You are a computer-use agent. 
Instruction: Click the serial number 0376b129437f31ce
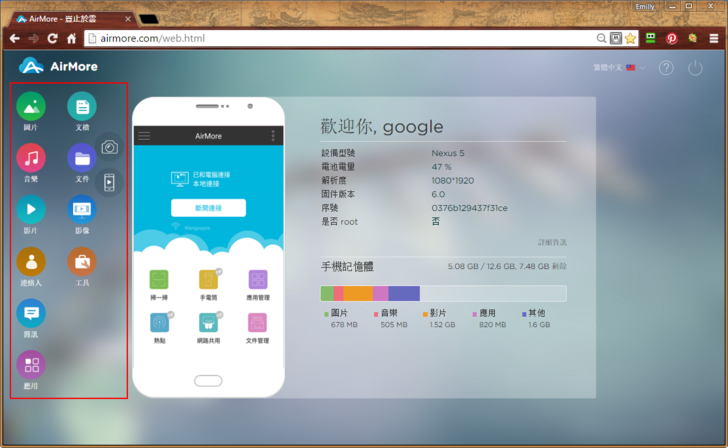(469, 208)
